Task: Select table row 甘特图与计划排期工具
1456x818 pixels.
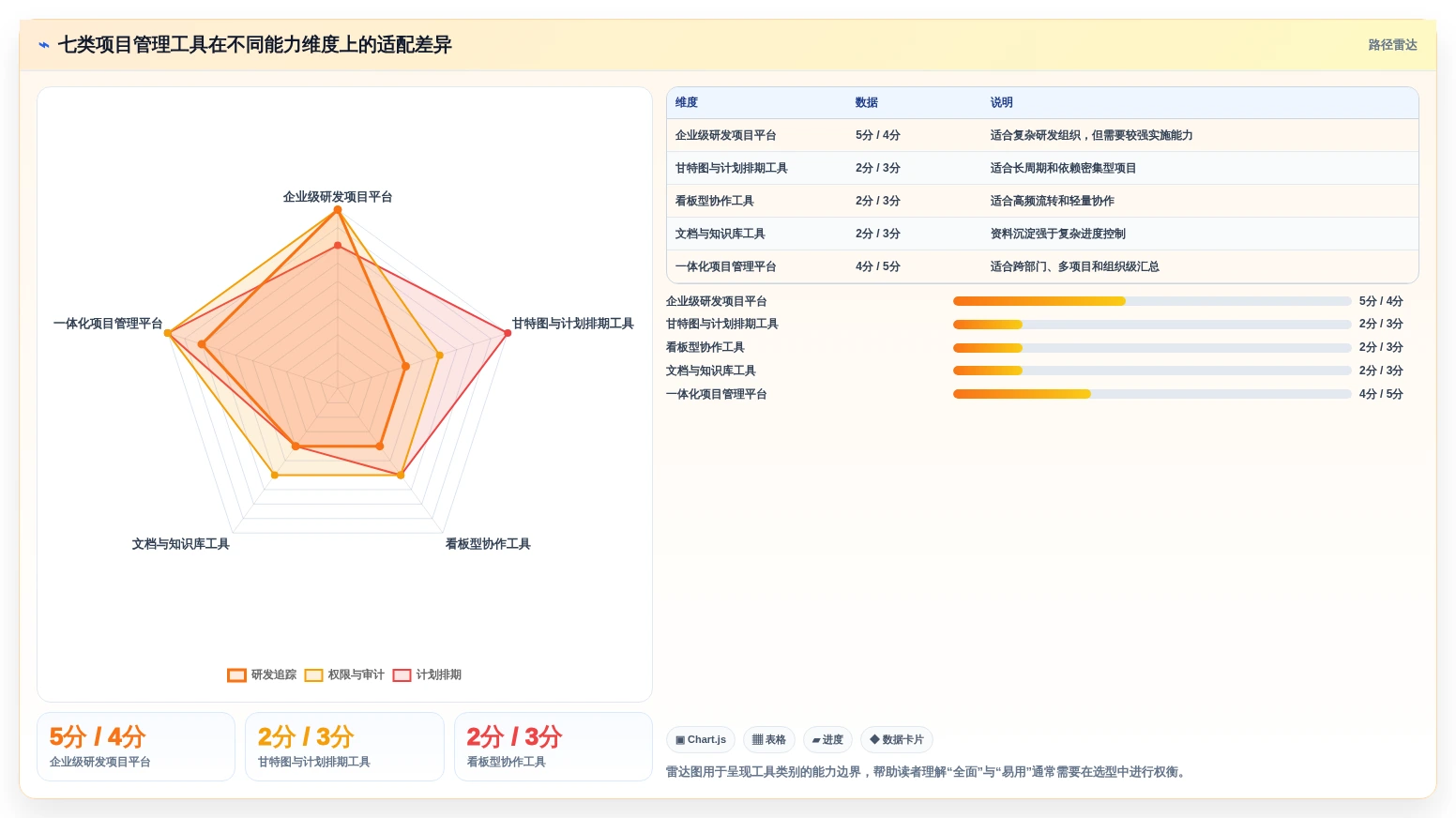Action: (x=1042, y=168)
